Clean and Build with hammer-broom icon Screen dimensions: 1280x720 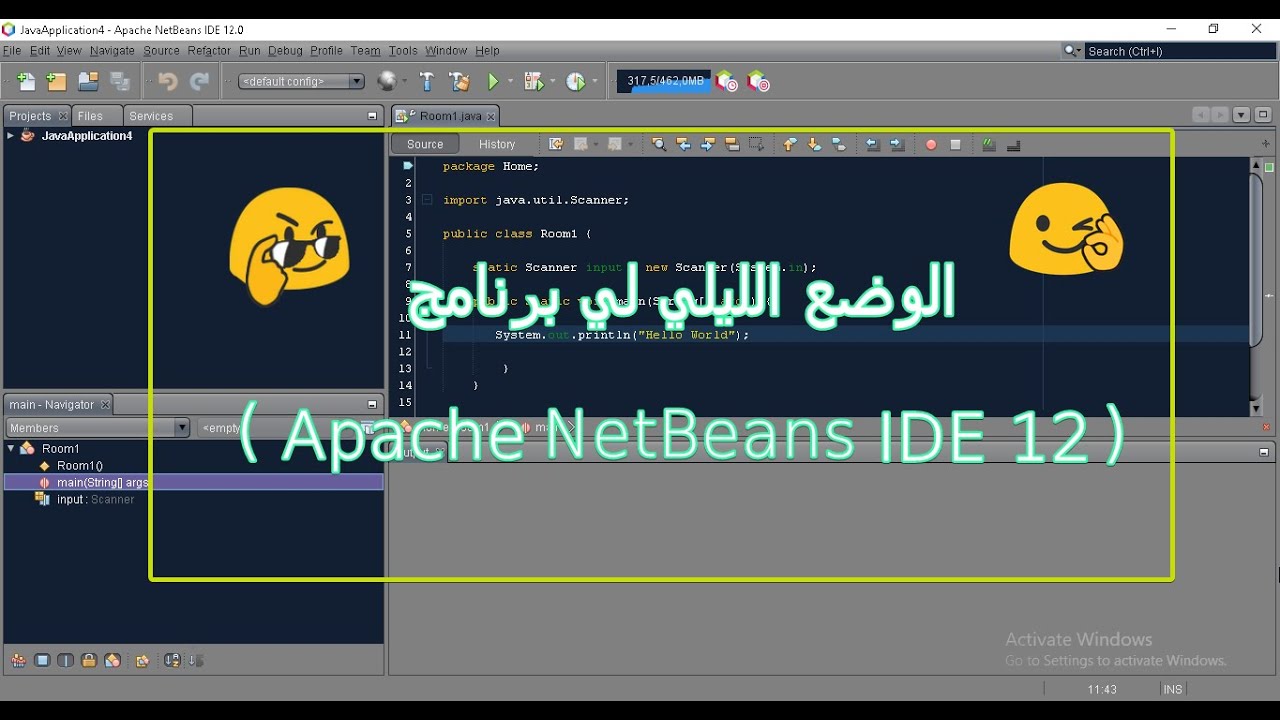point(459,82)
